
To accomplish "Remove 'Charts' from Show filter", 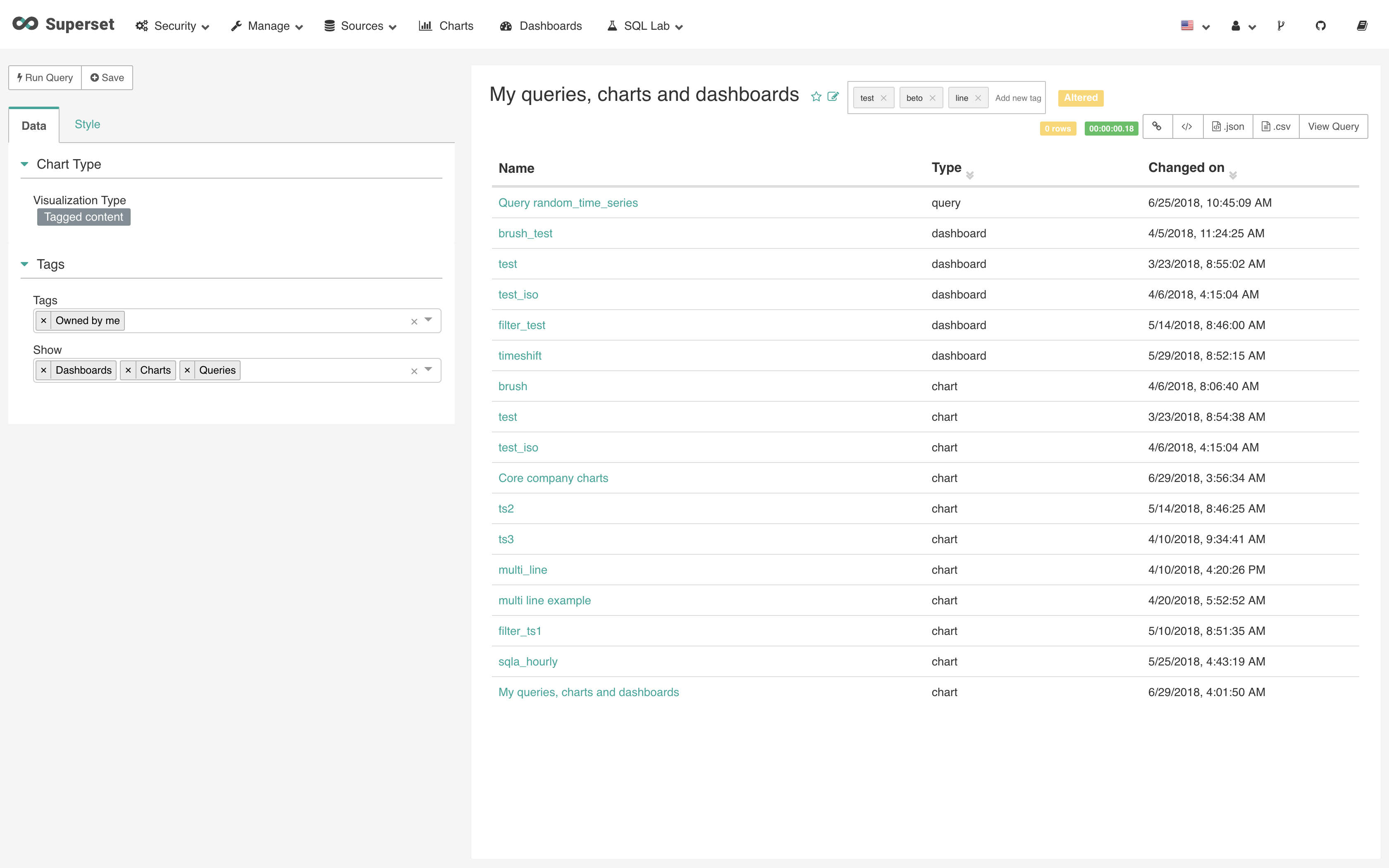I will pos(128,370).
